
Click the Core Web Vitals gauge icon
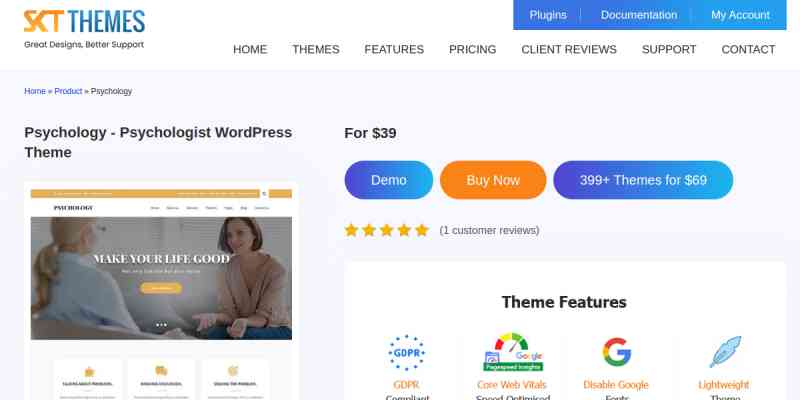(x=513, y=352)
